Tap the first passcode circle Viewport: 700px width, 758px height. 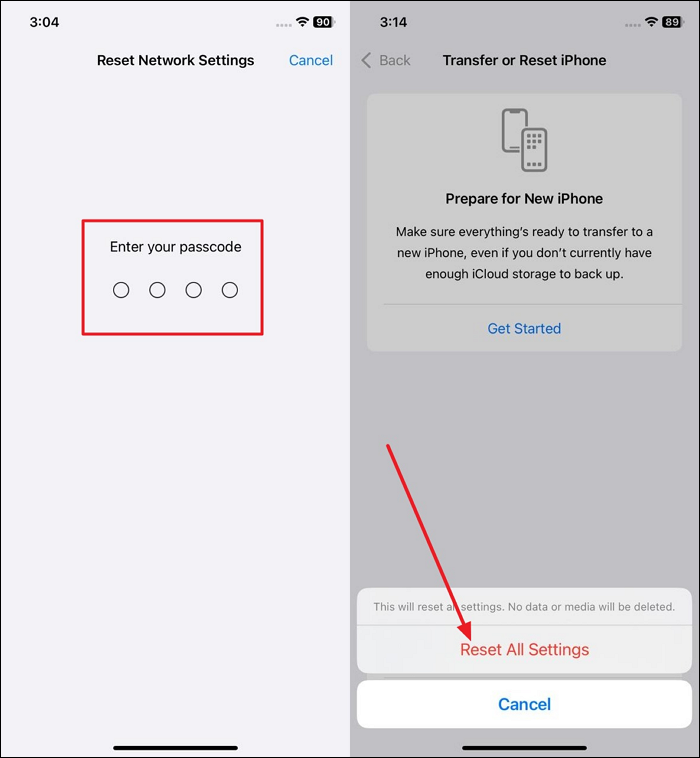click(121, 290)
